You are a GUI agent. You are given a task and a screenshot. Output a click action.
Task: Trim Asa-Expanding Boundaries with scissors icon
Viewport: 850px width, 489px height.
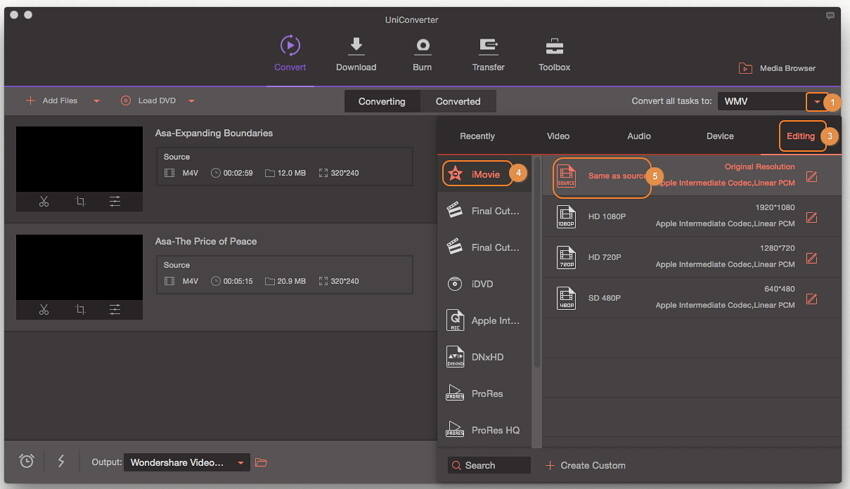tap(44, 202)
